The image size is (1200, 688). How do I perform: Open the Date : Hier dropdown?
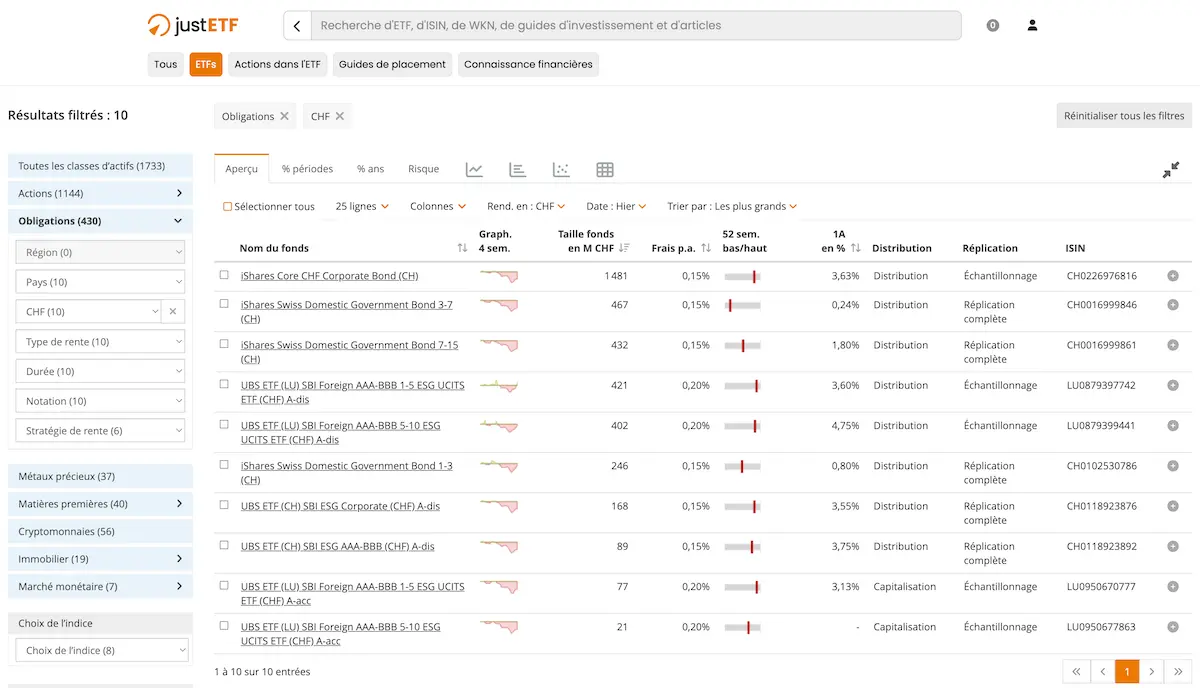click(616, 207)
